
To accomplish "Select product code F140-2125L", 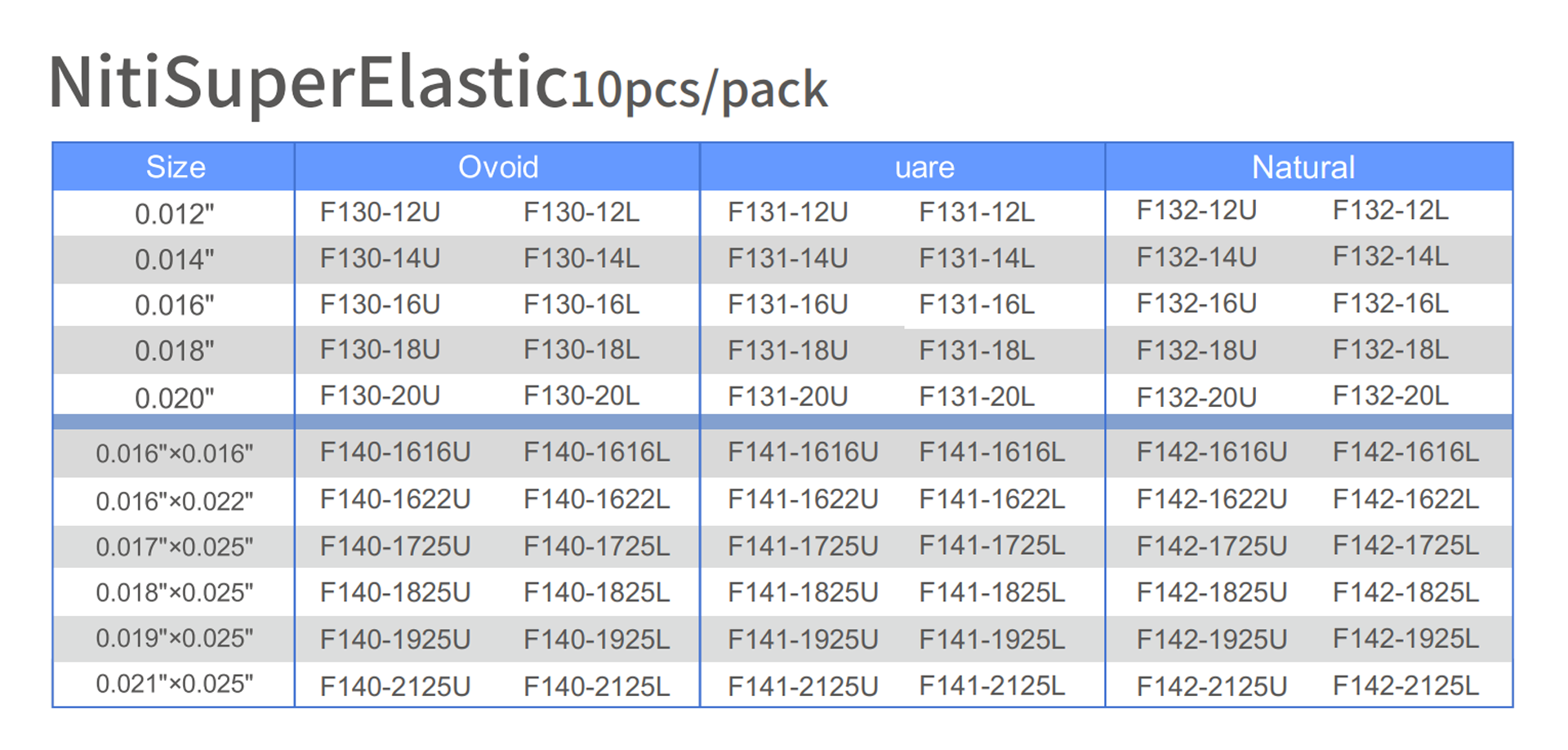I will 596,686.
